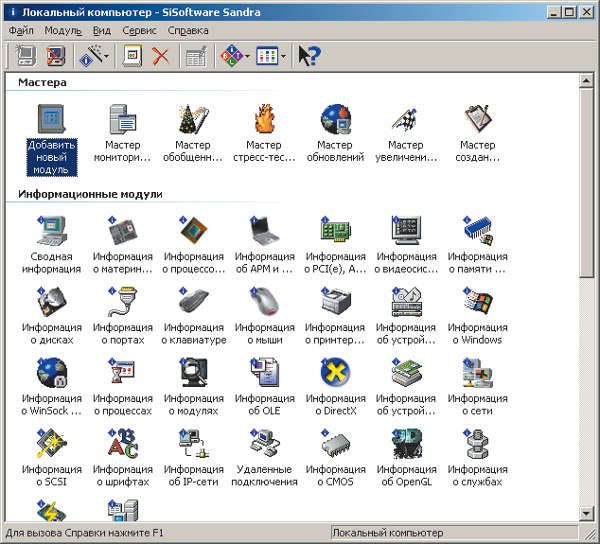Screen dimensions: 600x544
Task: Click the view mode toolbar icon
Action: (267, 56)
